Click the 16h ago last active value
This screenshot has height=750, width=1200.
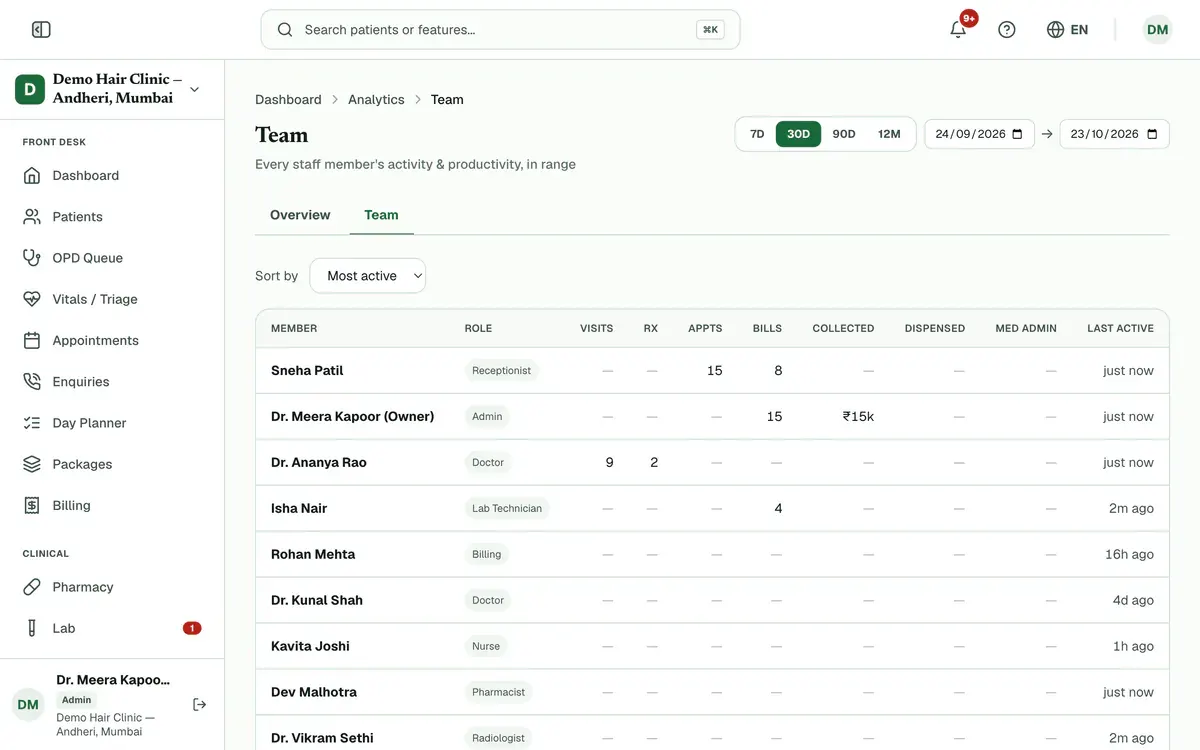[x=1129, y=554]
